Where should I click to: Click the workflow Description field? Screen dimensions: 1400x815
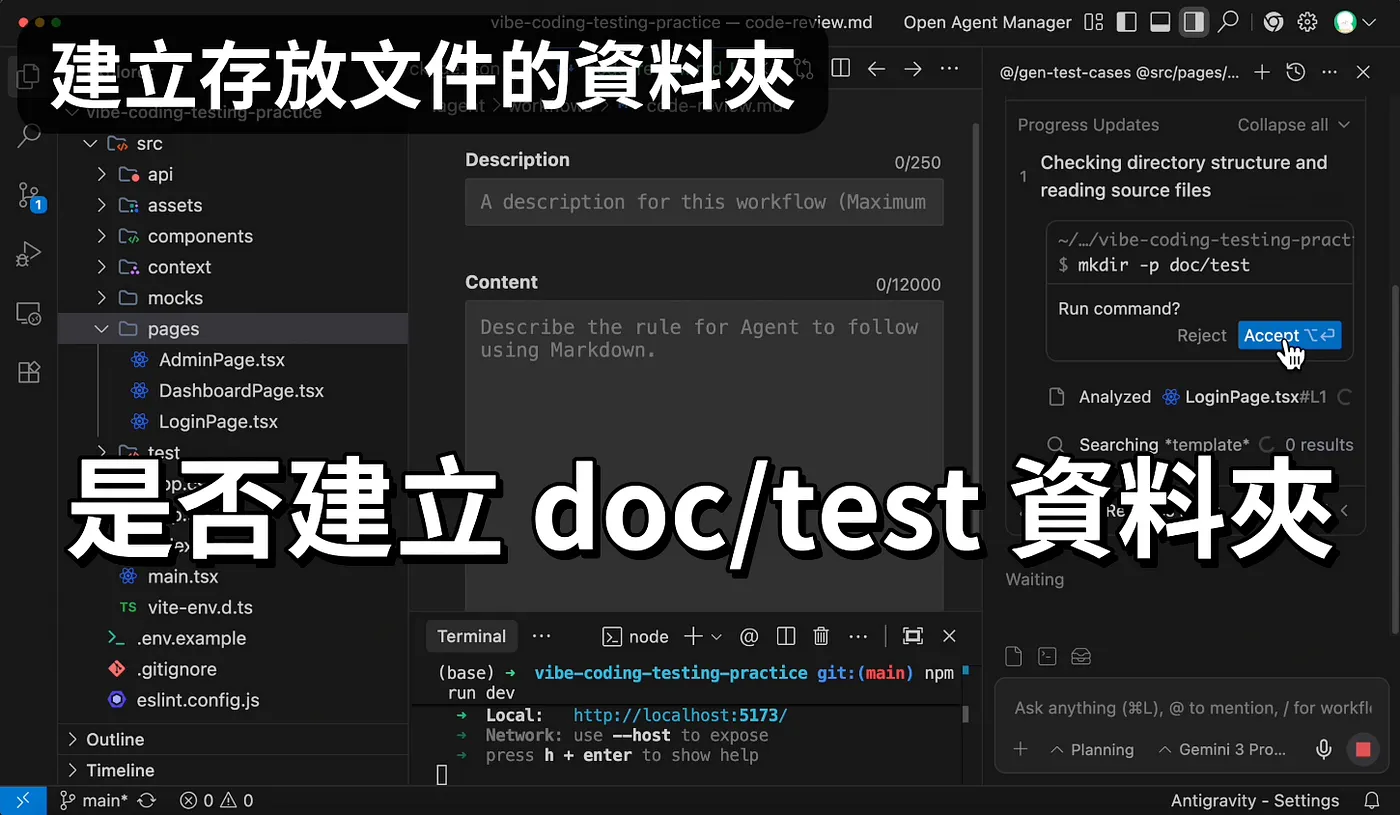point(704,202)
